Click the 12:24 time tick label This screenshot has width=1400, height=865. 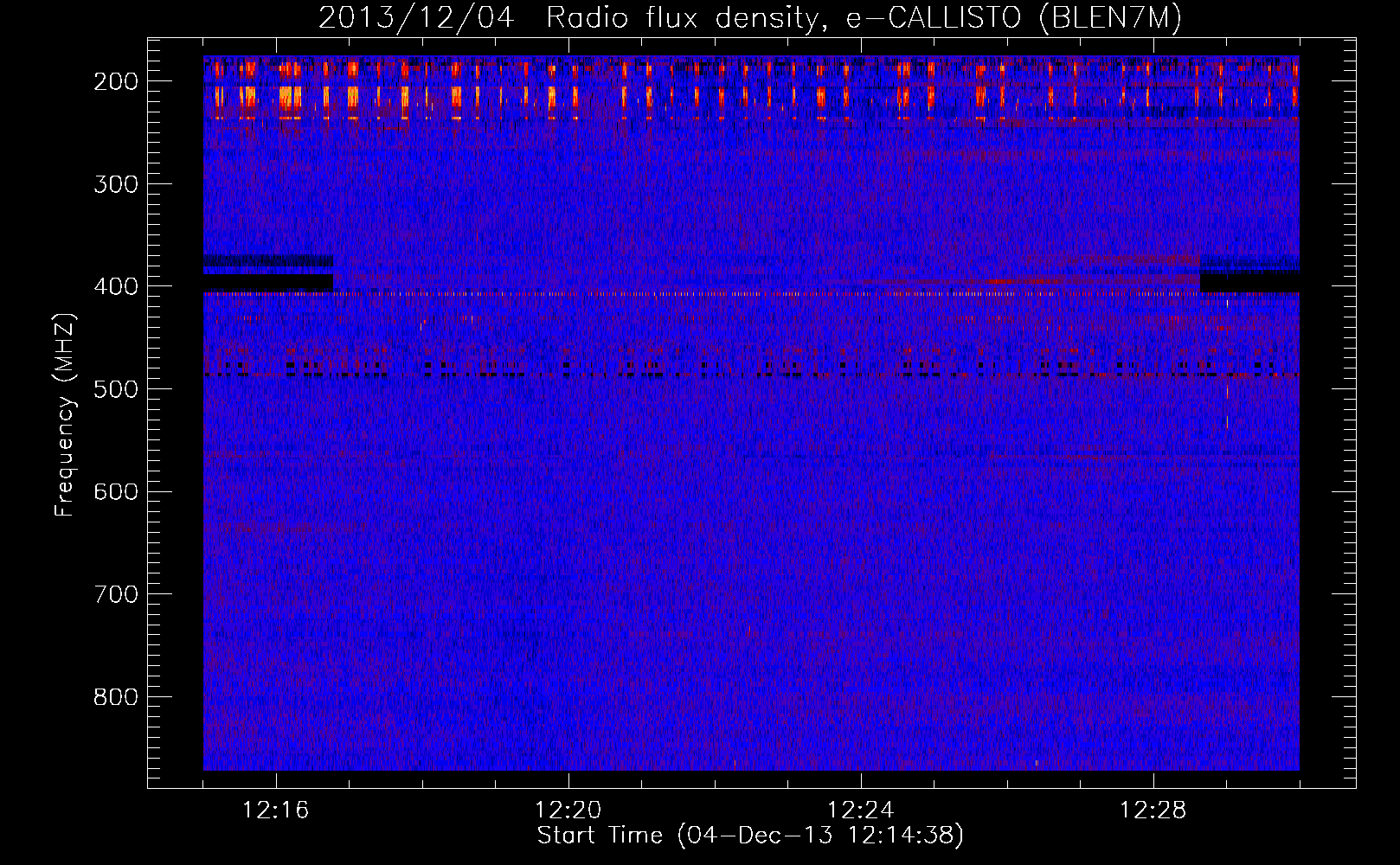point(861,811)
